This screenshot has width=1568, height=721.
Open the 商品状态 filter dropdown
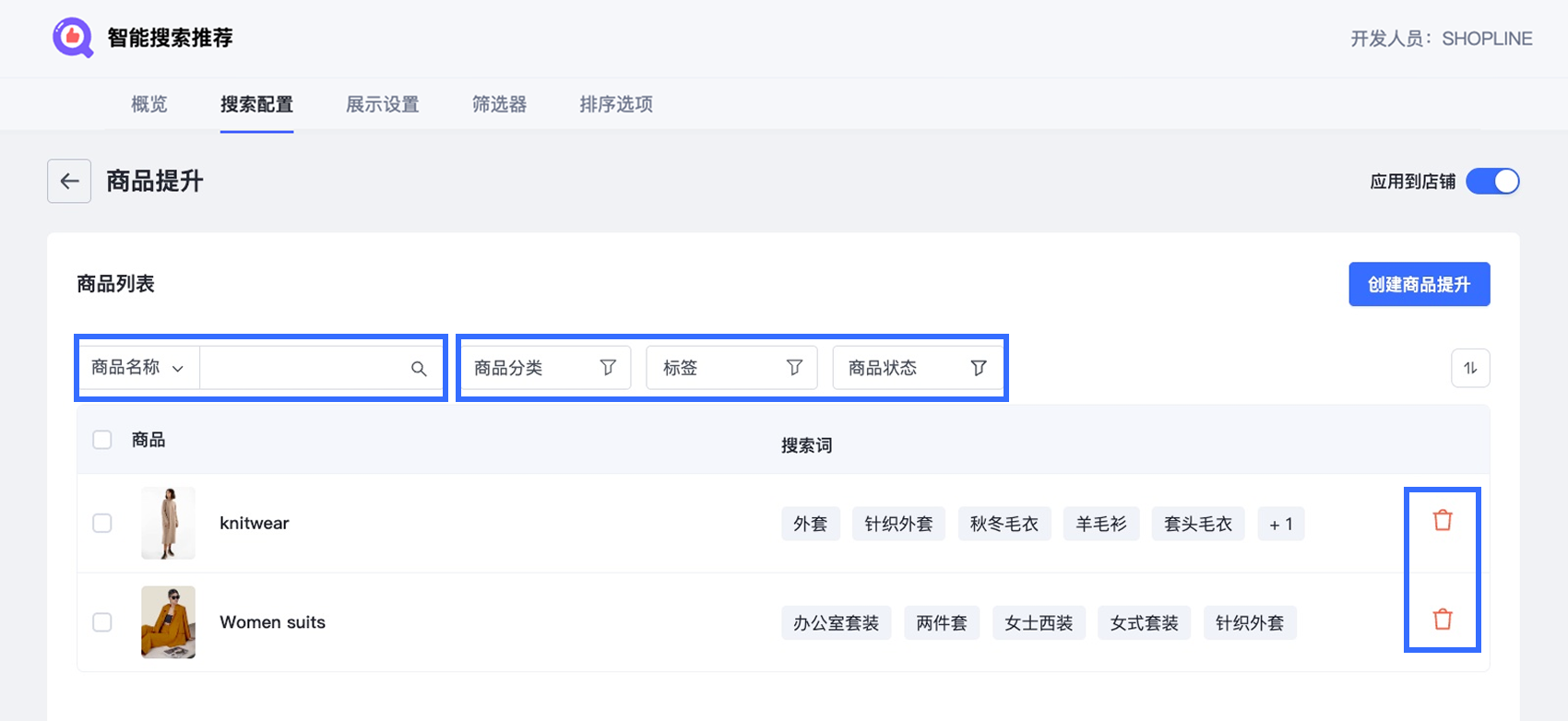tap(917, 368)
